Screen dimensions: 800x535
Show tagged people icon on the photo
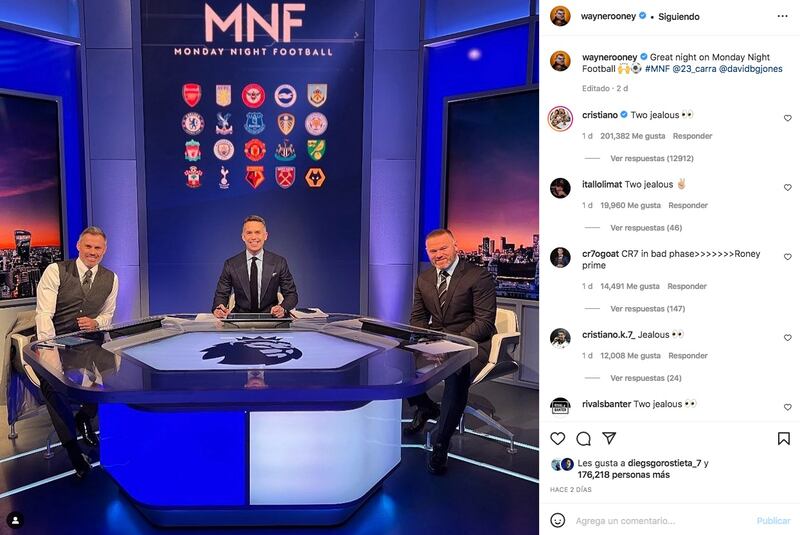[15, 520]
